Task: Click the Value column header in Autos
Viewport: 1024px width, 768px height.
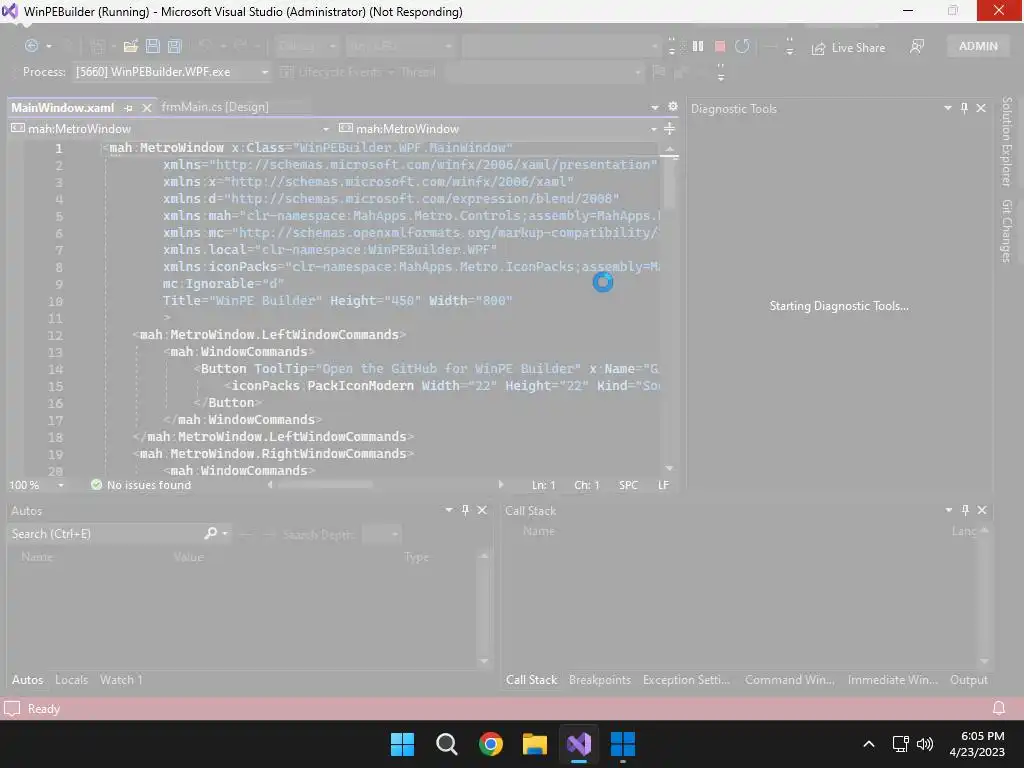Action: click(x=189, y=557)
